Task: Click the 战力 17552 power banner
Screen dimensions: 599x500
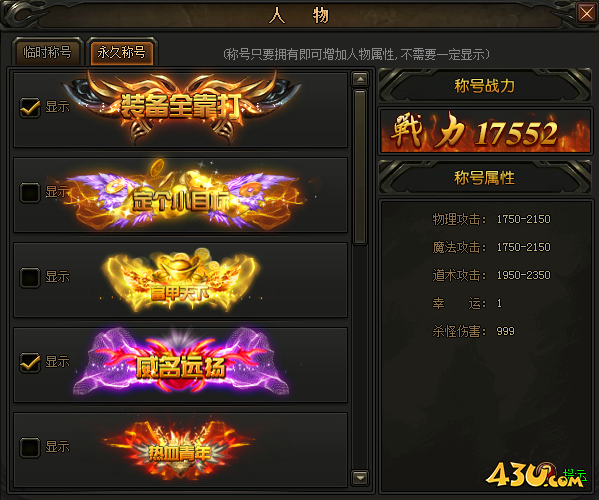Action: point(485,131)
